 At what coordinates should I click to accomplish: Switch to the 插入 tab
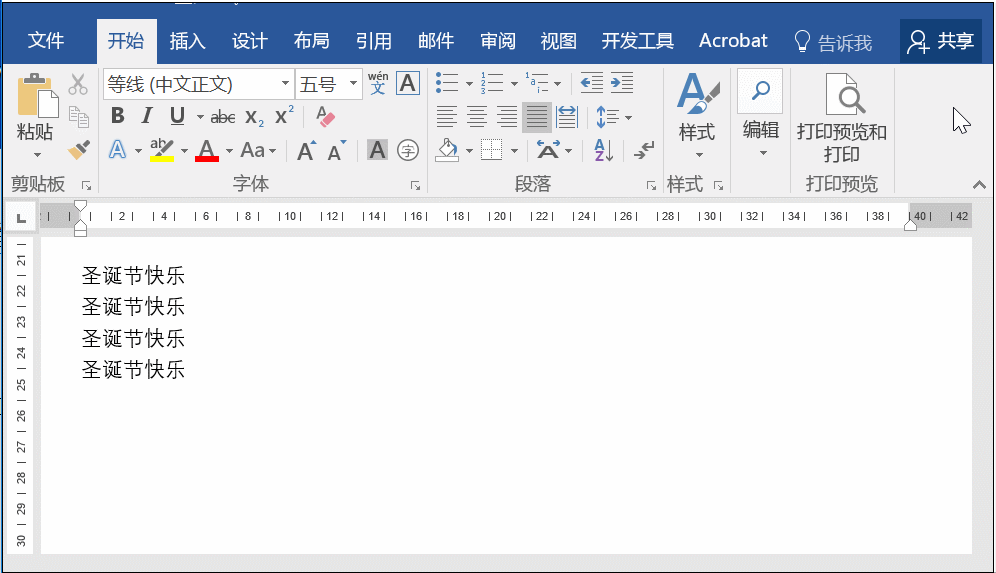click(x=187, y=41)
